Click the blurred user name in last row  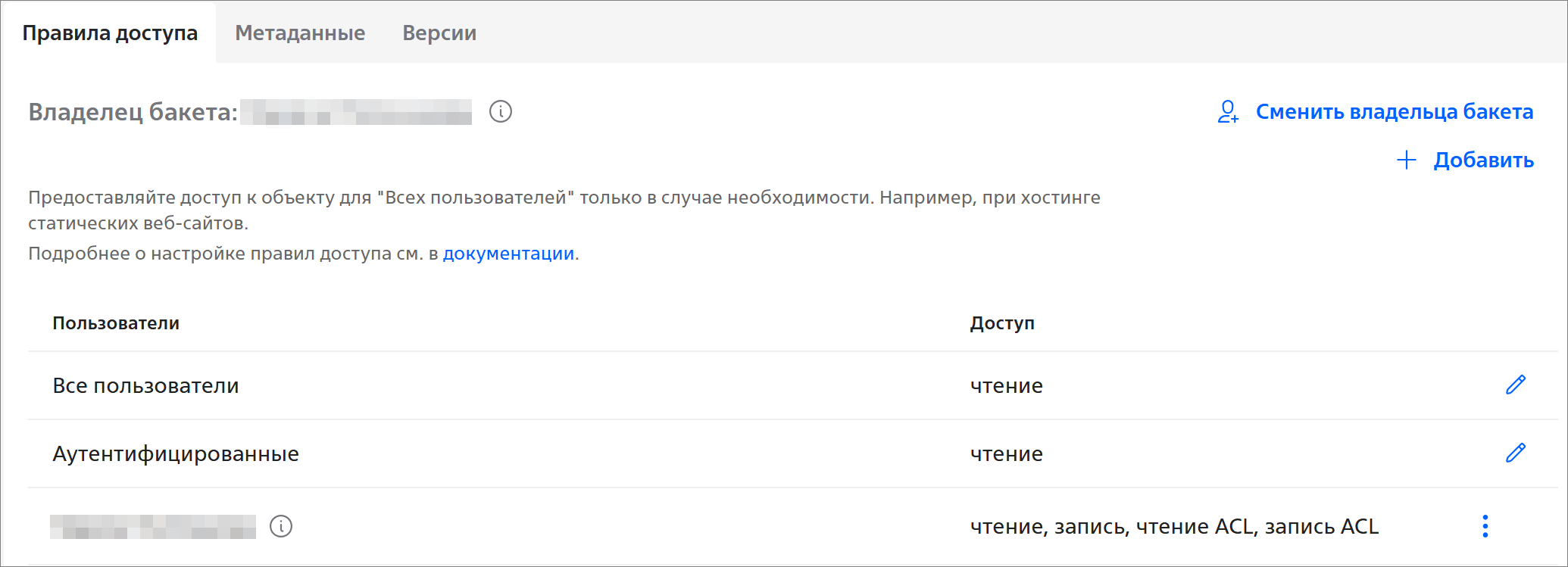(x=153, y=526)
